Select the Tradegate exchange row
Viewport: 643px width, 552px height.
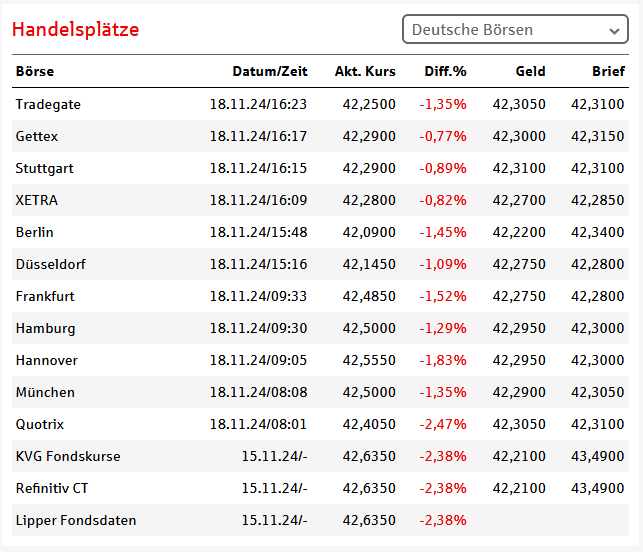point(48,104)
